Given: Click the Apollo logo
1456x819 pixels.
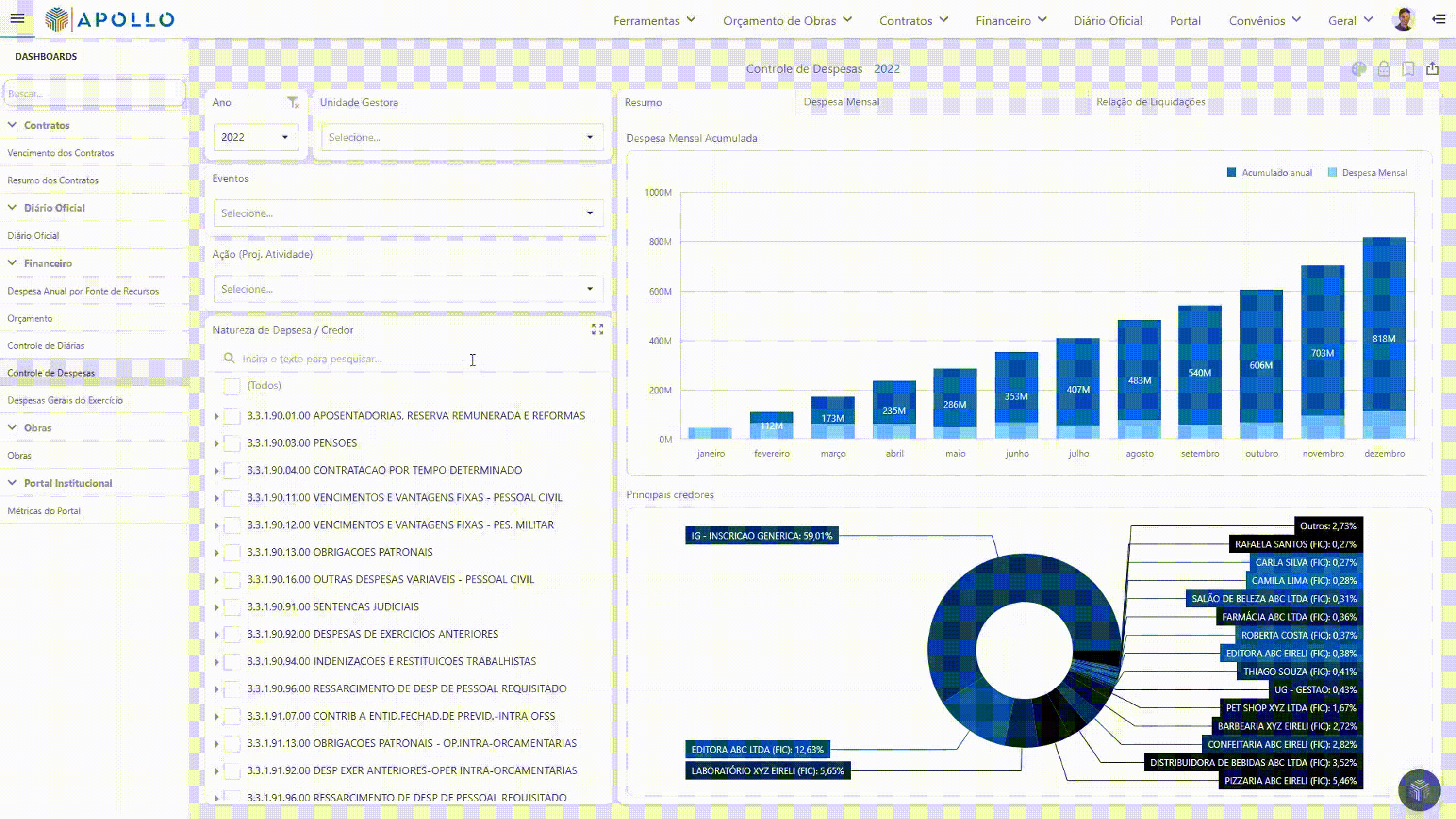Looking at the screenshot, I should tap(110, 19).
